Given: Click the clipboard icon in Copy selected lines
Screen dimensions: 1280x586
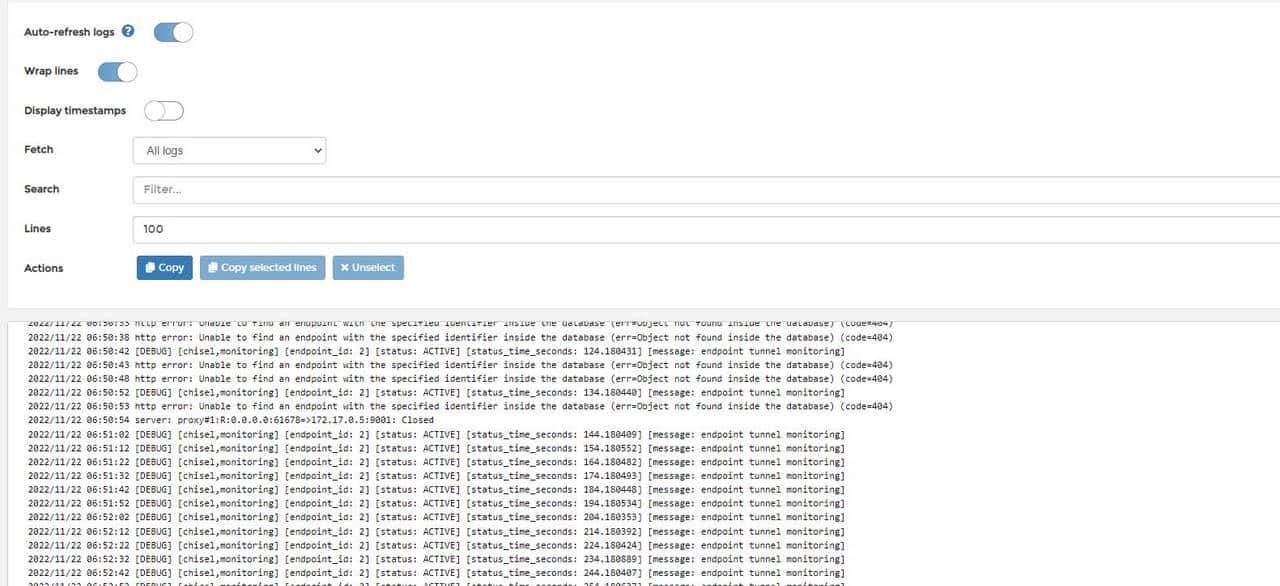Looking at the screenshot, I should (x=213, y=267).
